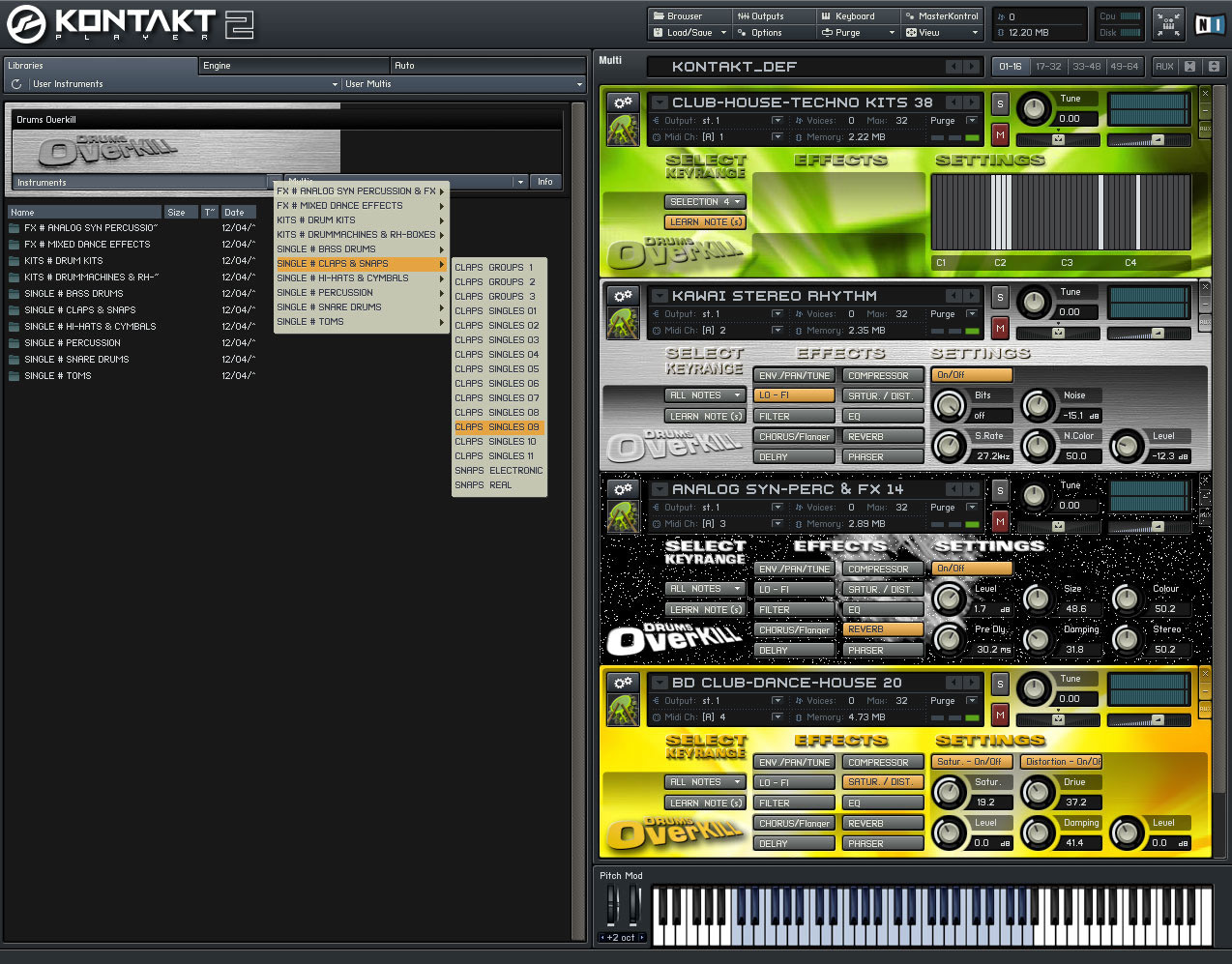Viewport: 1232px width, 964px height.
Task: Click the Info button in Drums Overkill library
Action: tap(545, 182)
